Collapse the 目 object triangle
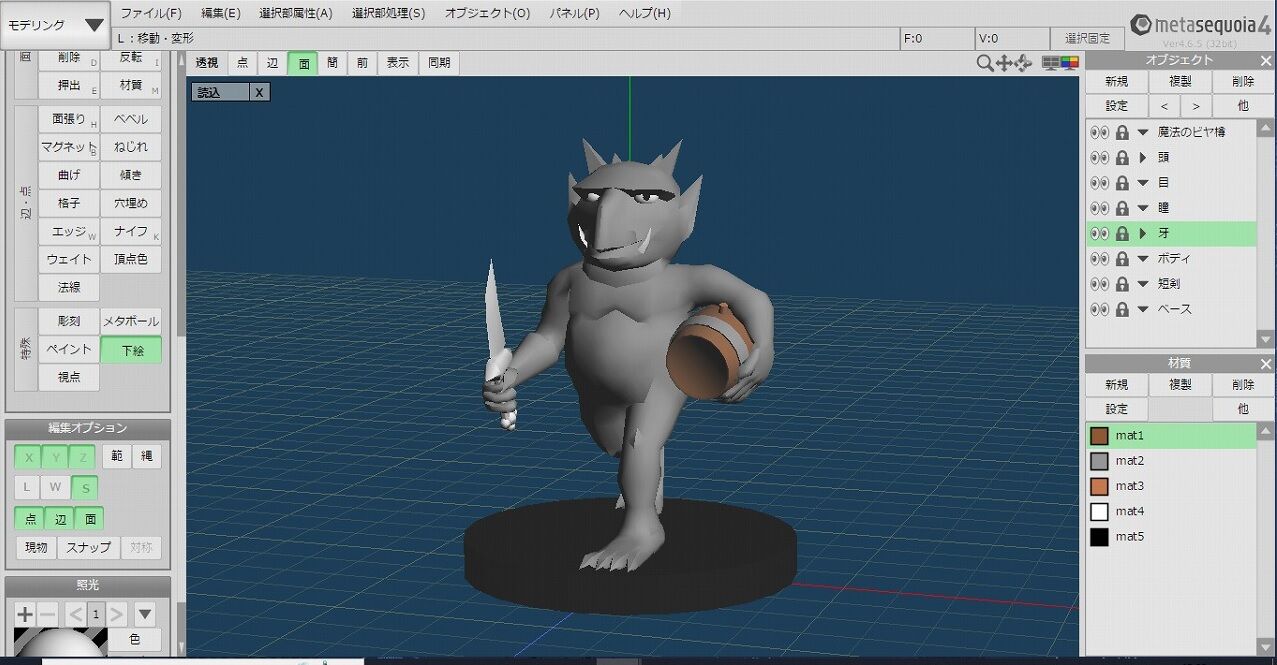1277x665 pixels. click(1143, 183)
